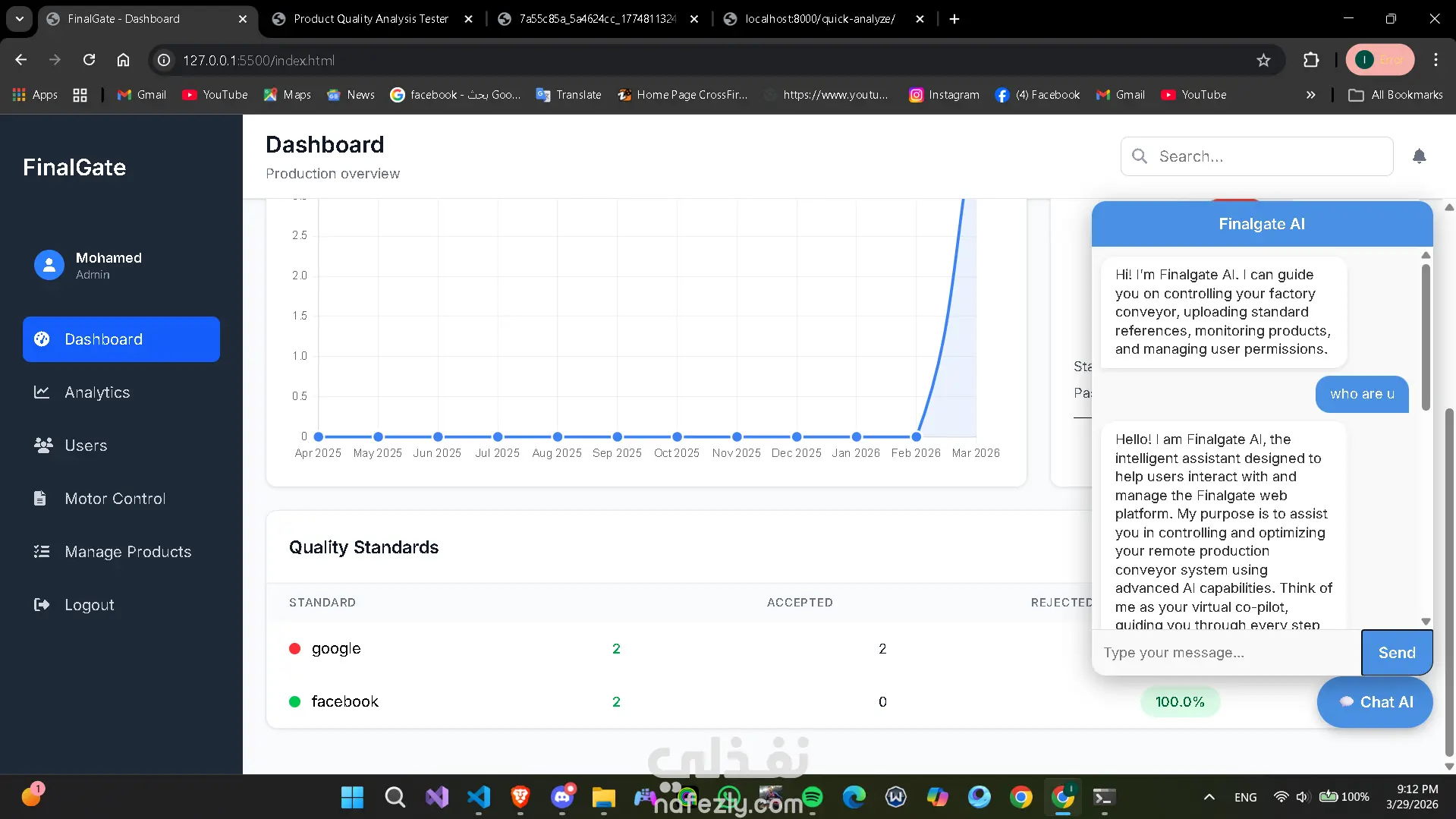Open the notifications bell icon
The image size is (1456, 819).
[1419, 156]
